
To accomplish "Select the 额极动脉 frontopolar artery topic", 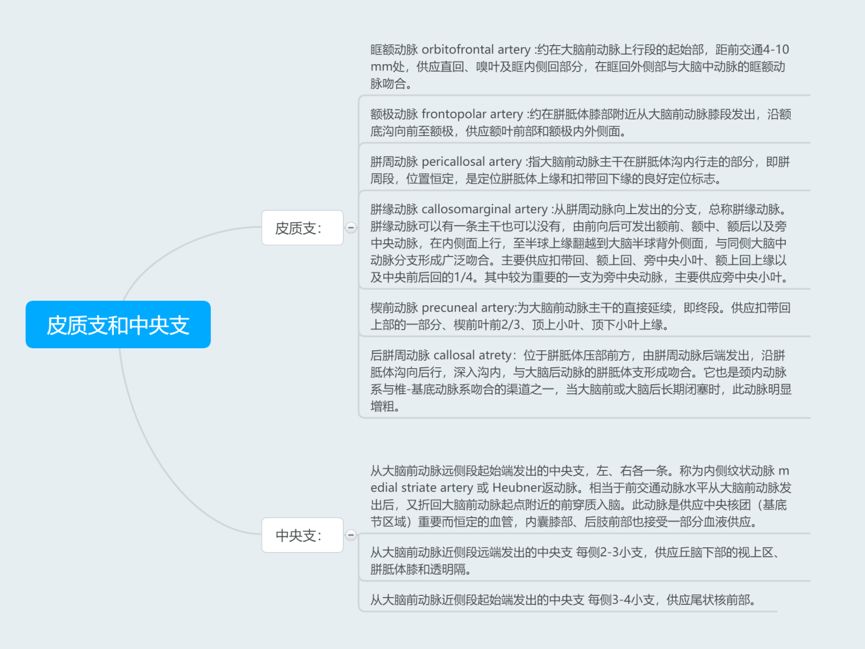I will pos(583,123).
